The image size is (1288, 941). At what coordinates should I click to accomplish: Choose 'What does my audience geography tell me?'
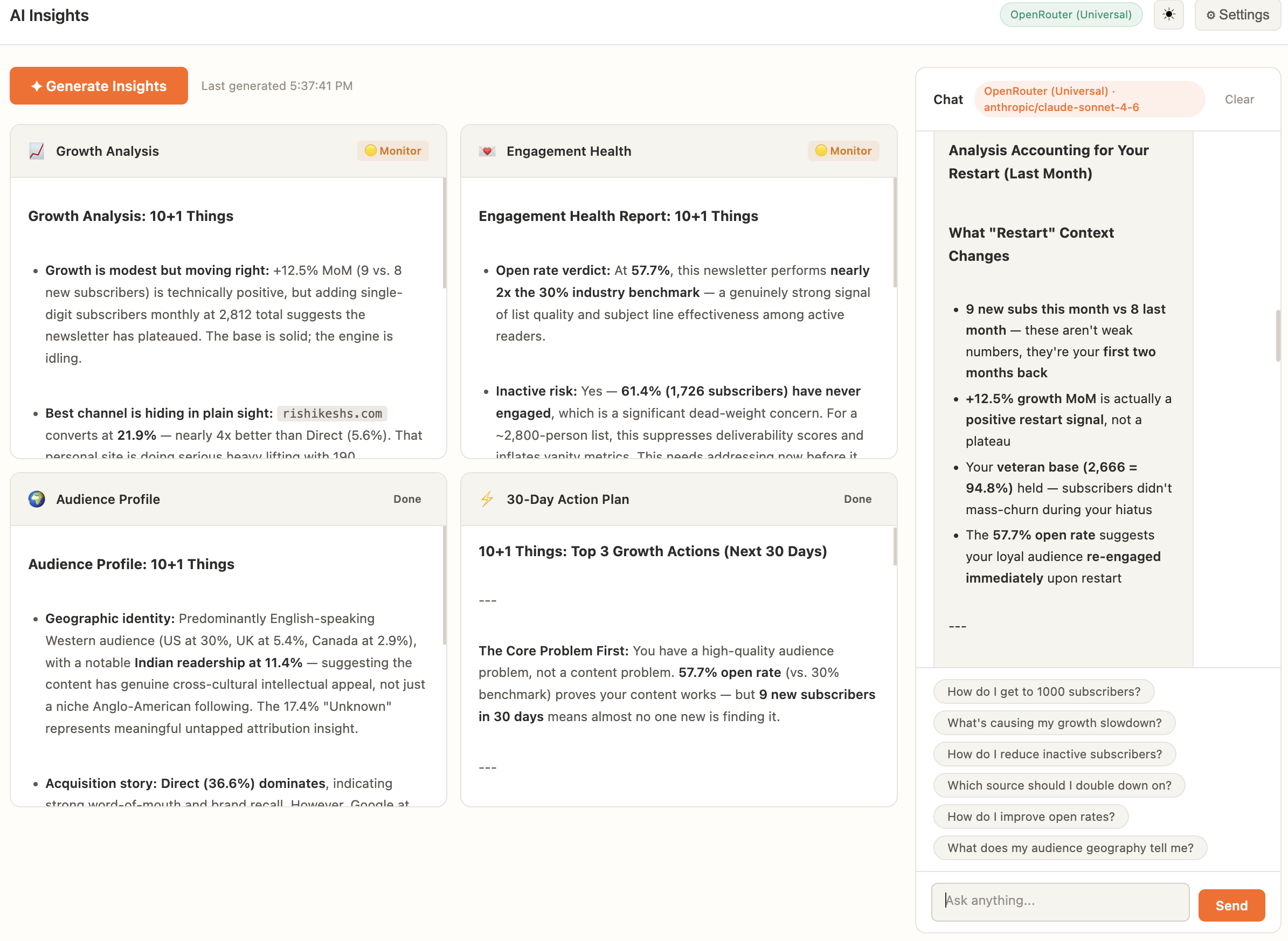point(1070,848)
